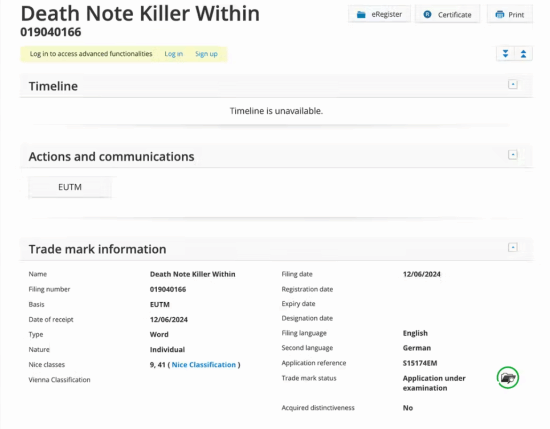Image resolution: width=550 pixels, height=429 pixels.
Task: Collapse the Trade mark information section
Action: (513, 247)
